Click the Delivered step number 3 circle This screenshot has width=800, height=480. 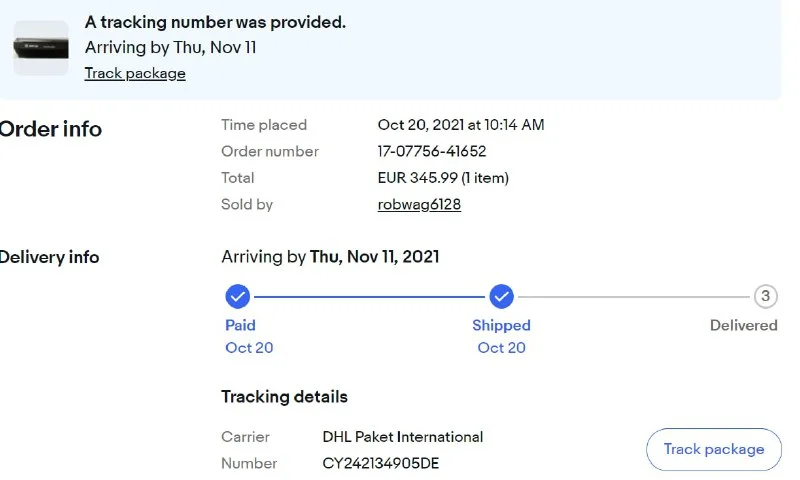(765, 296)
